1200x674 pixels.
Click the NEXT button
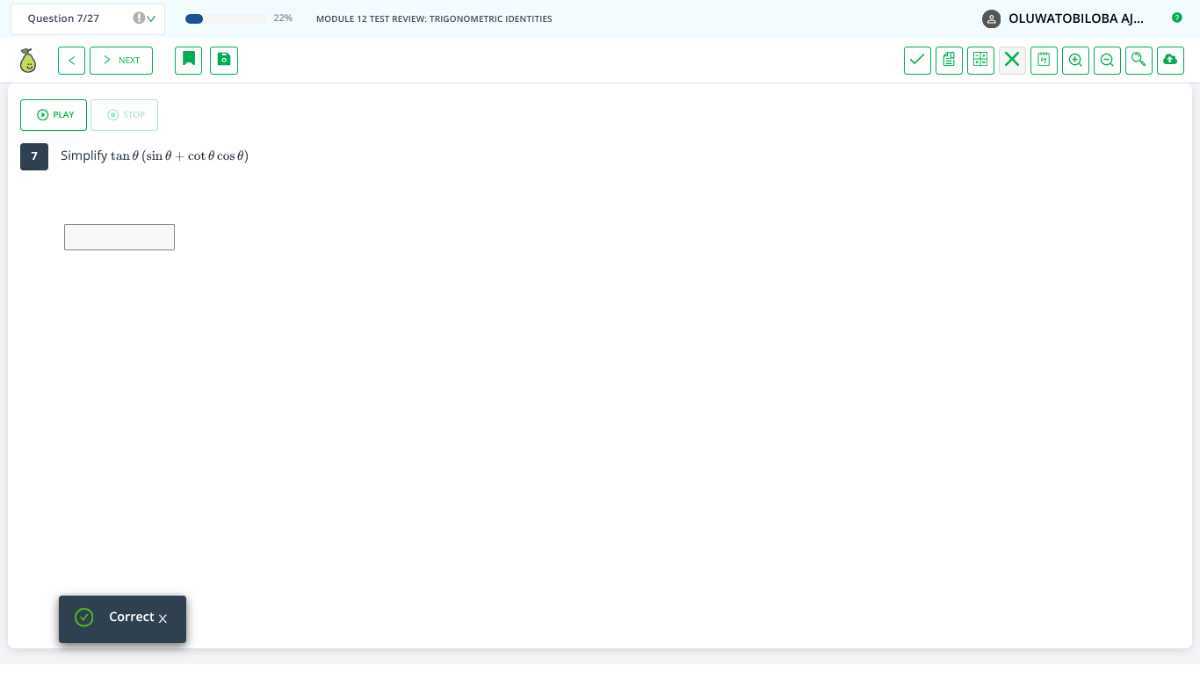coord(121,60)
